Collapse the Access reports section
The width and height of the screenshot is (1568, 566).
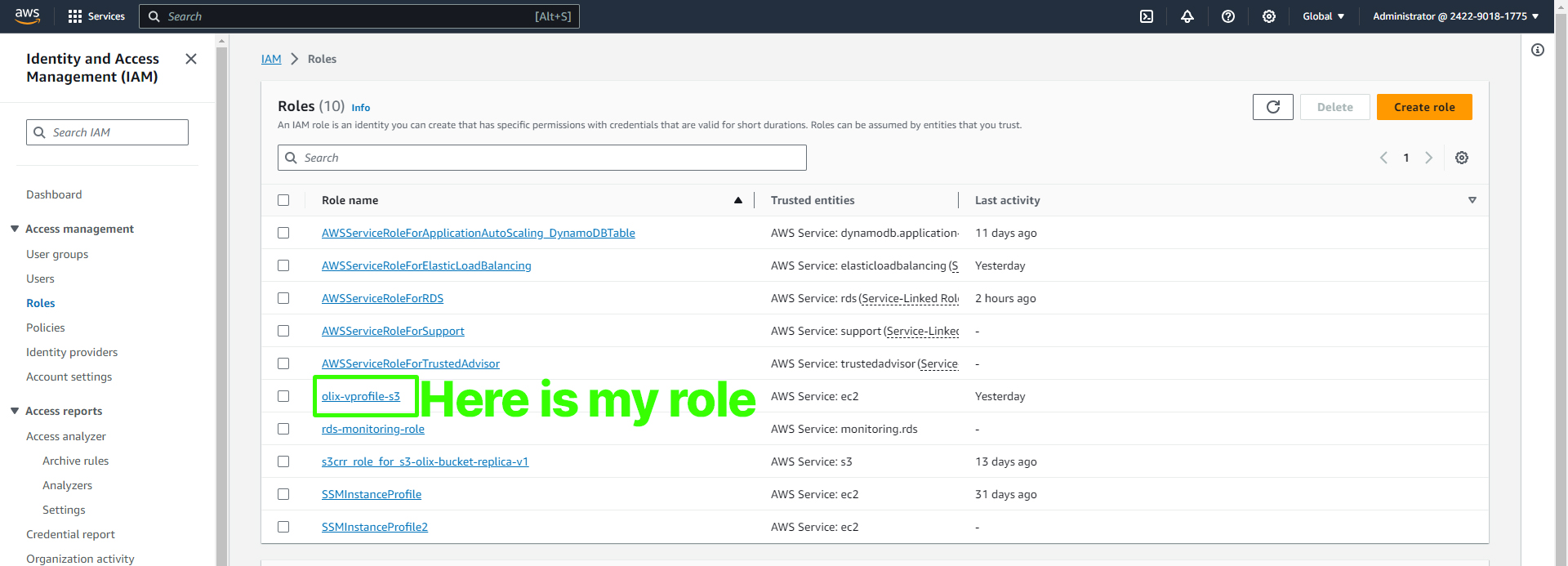coord(15,411)
